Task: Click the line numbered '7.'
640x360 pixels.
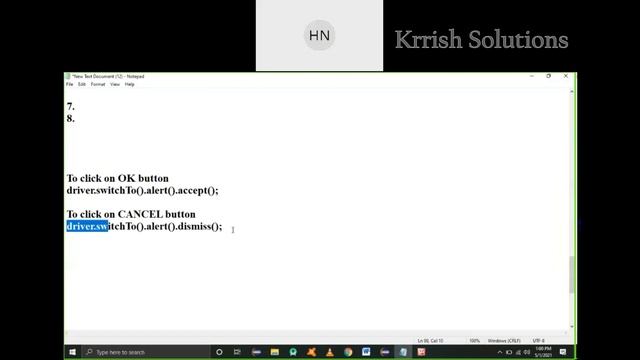Action: [x=71, y=107]
